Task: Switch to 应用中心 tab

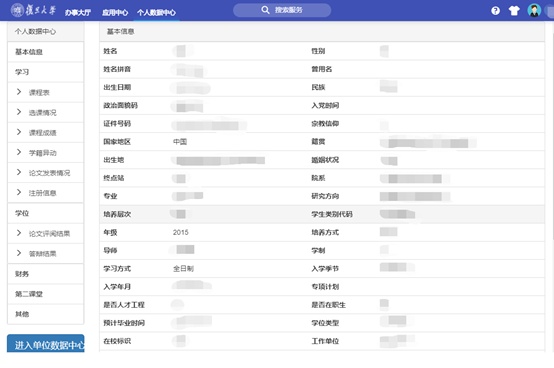Action: [115, 13]
